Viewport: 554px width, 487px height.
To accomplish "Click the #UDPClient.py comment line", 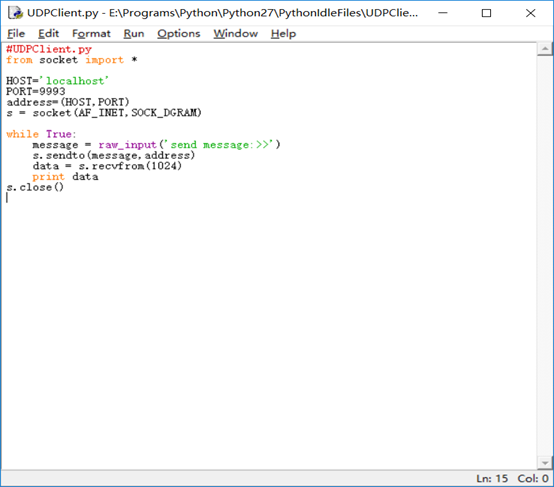I will tap(49, 49).
